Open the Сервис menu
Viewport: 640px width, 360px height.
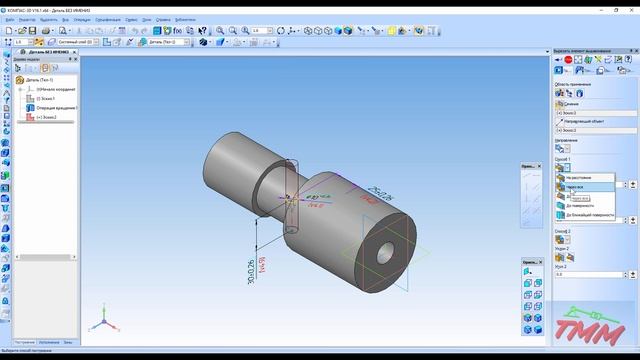pos(131,20)
